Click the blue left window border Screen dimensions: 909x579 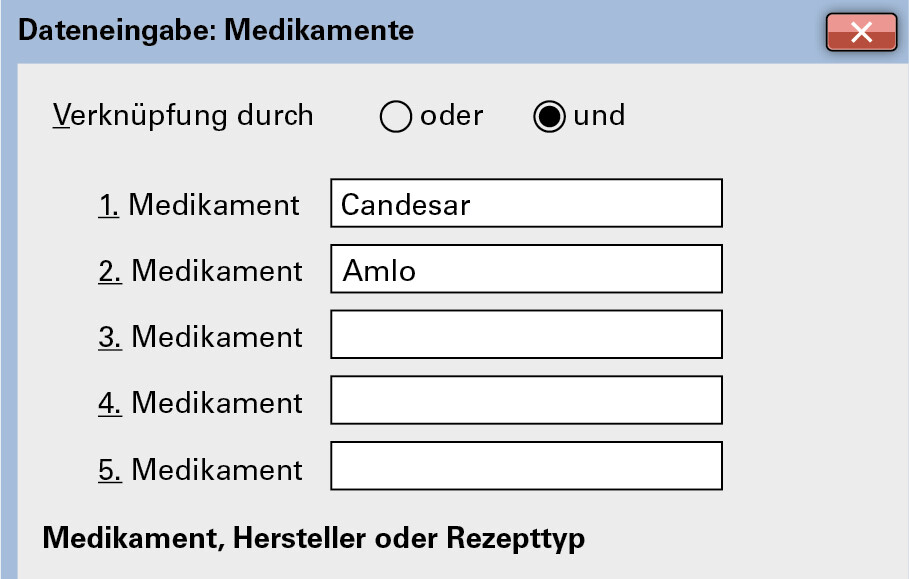click(8, 320)
